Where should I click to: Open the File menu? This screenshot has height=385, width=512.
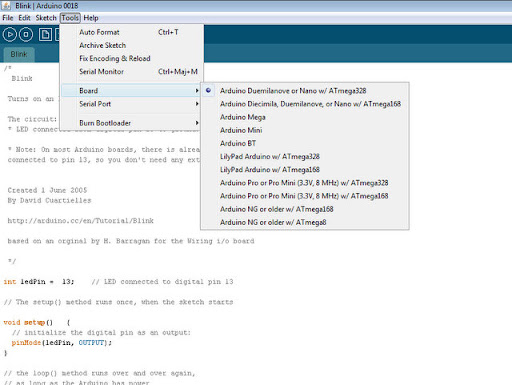pyautogui.click(x=8, y=18)
